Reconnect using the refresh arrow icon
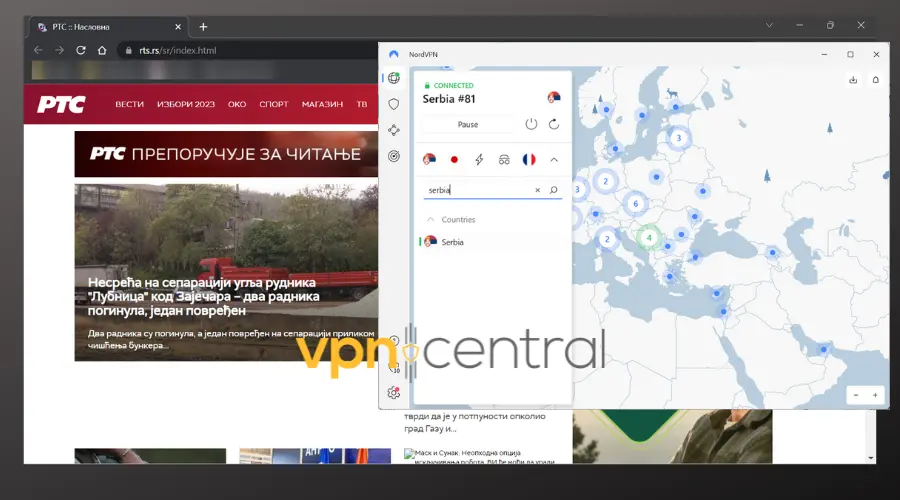 [554, 124]
